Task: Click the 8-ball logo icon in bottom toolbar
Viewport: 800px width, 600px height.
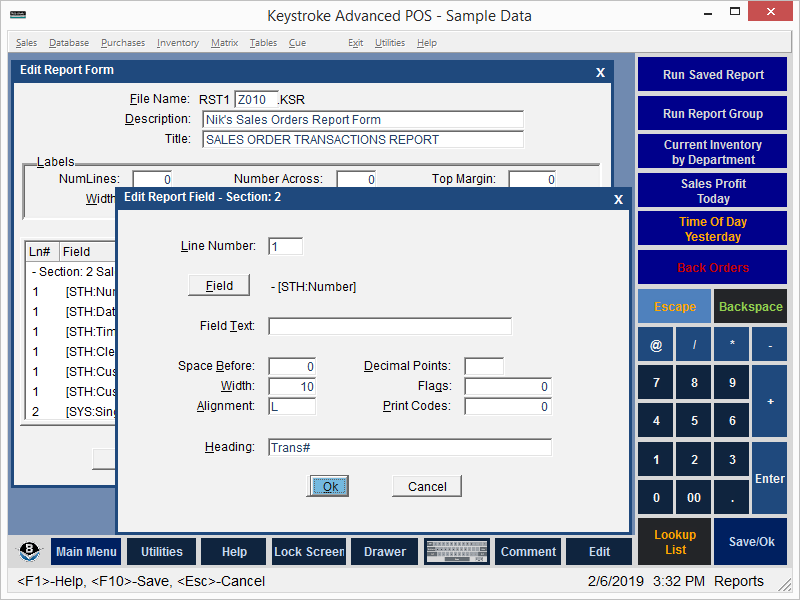Action: (x=29, y=552)
